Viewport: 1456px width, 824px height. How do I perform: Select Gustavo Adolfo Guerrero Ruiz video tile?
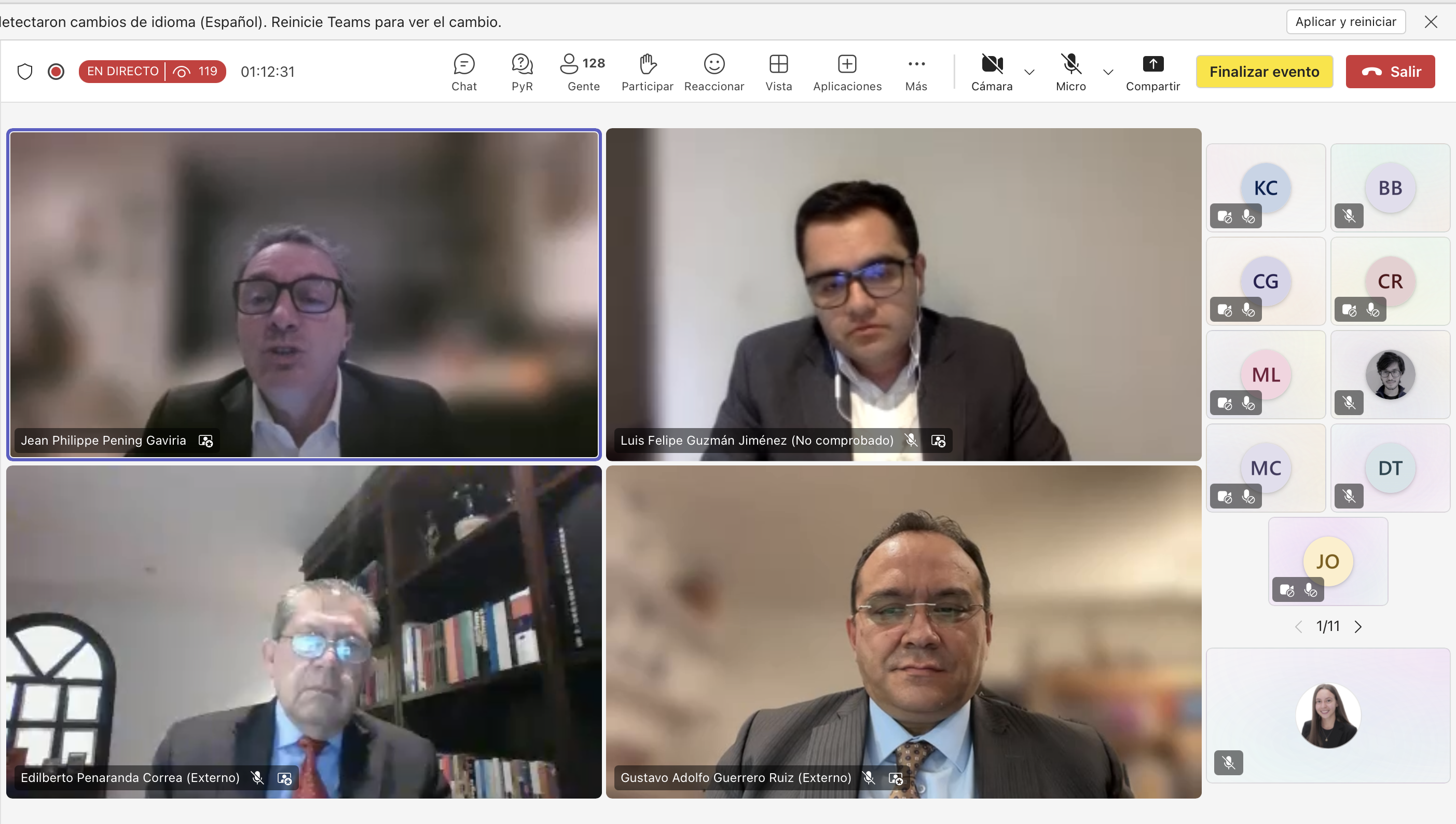903,631
